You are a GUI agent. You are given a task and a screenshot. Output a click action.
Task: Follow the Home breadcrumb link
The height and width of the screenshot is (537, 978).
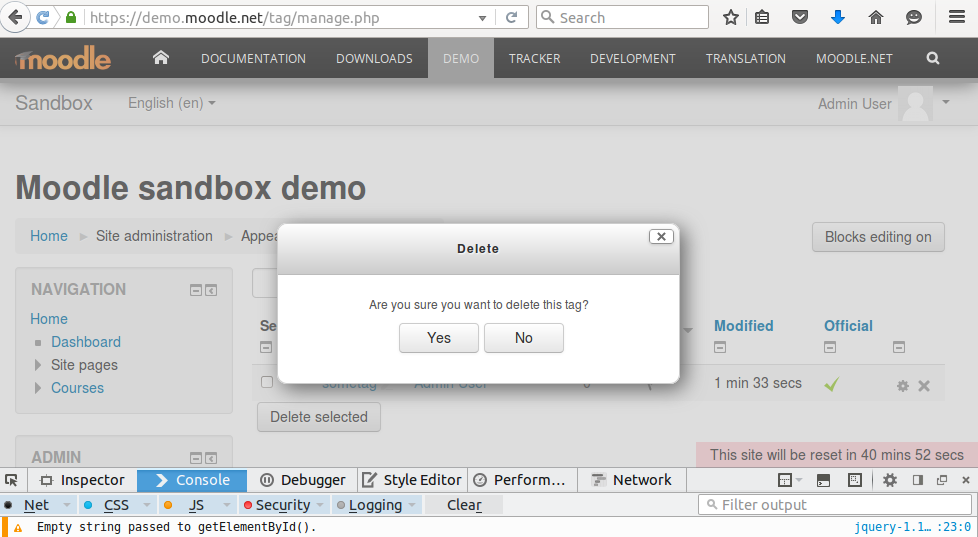click(x=49, y=236)
